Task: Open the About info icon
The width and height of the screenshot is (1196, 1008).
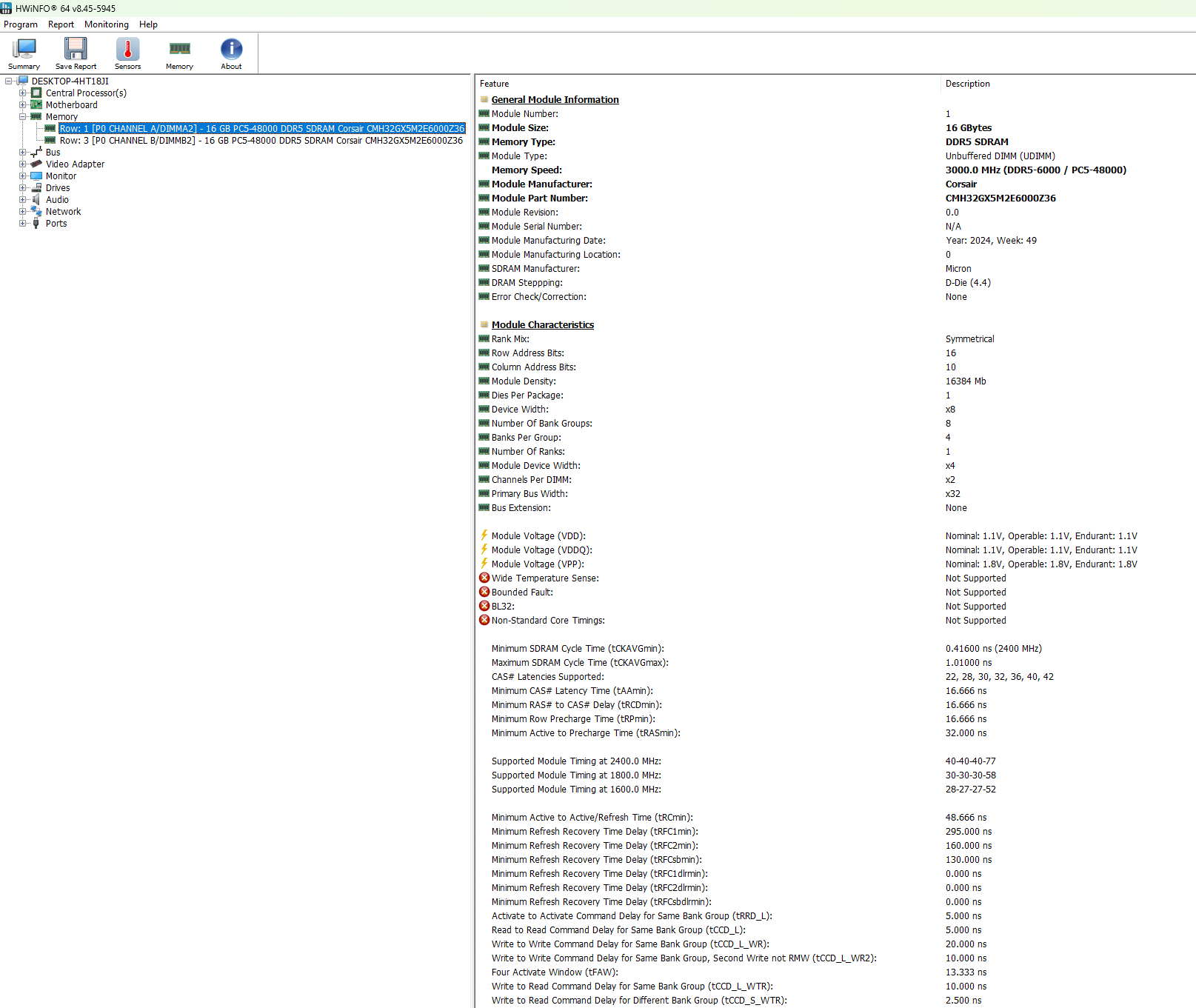Action: pos(231,49)
